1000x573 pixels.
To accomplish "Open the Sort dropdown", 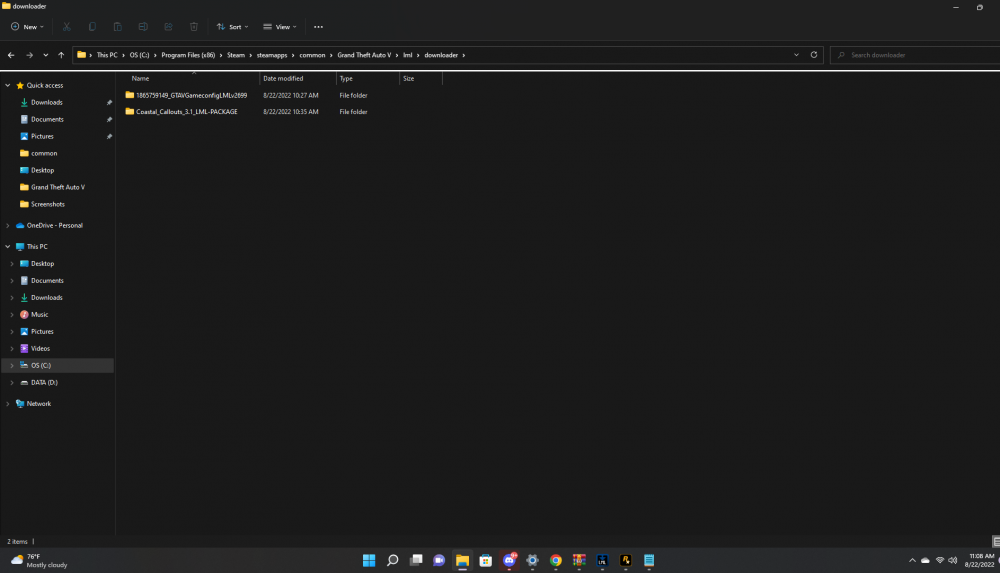I will (x=232, y=27).
